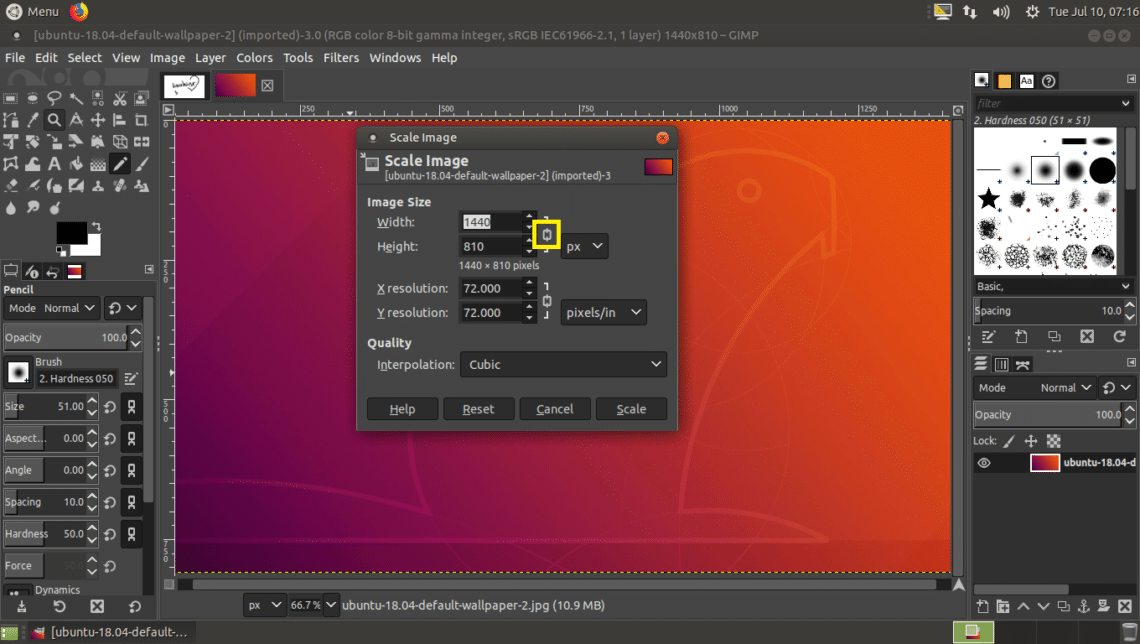Open the Filters menu
This screenshot has height=644, width=1140.
click(340, 58)
